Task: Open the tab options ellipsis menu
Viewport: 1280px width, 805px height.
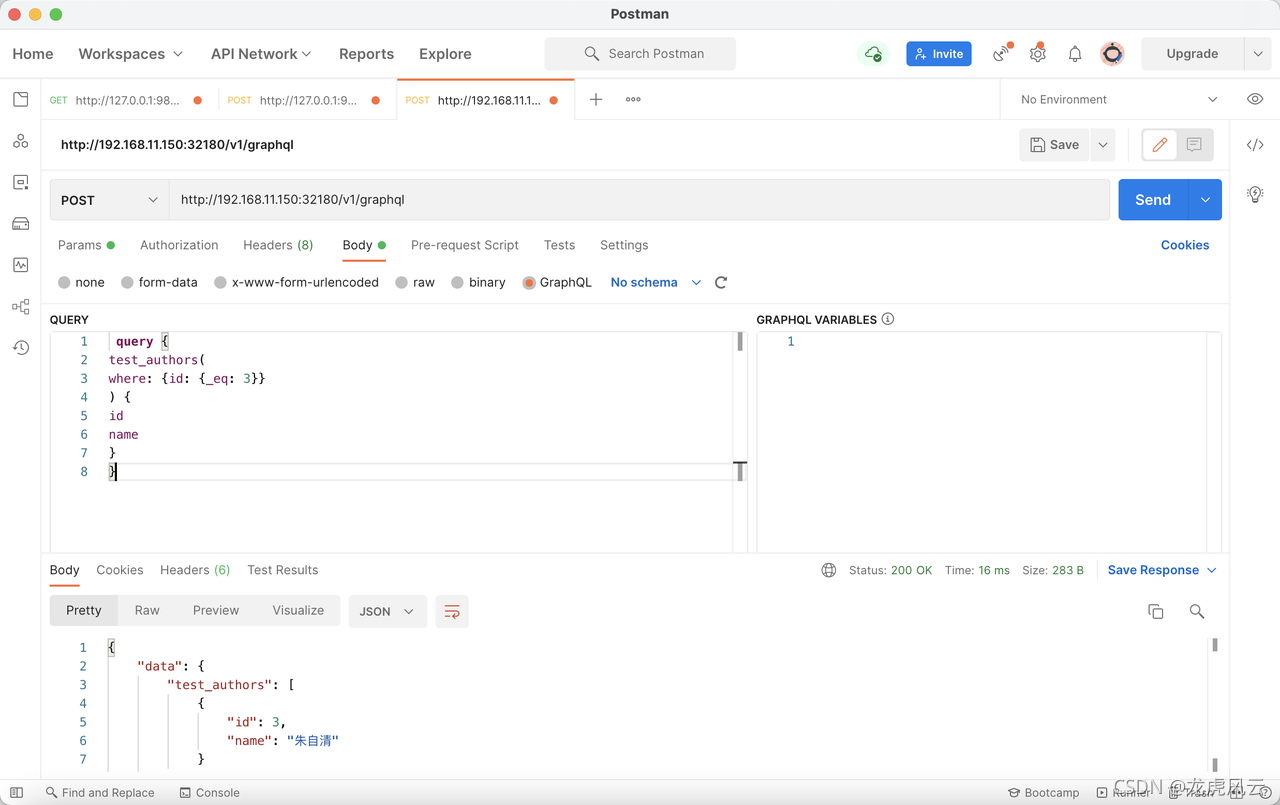Action: 633,99
